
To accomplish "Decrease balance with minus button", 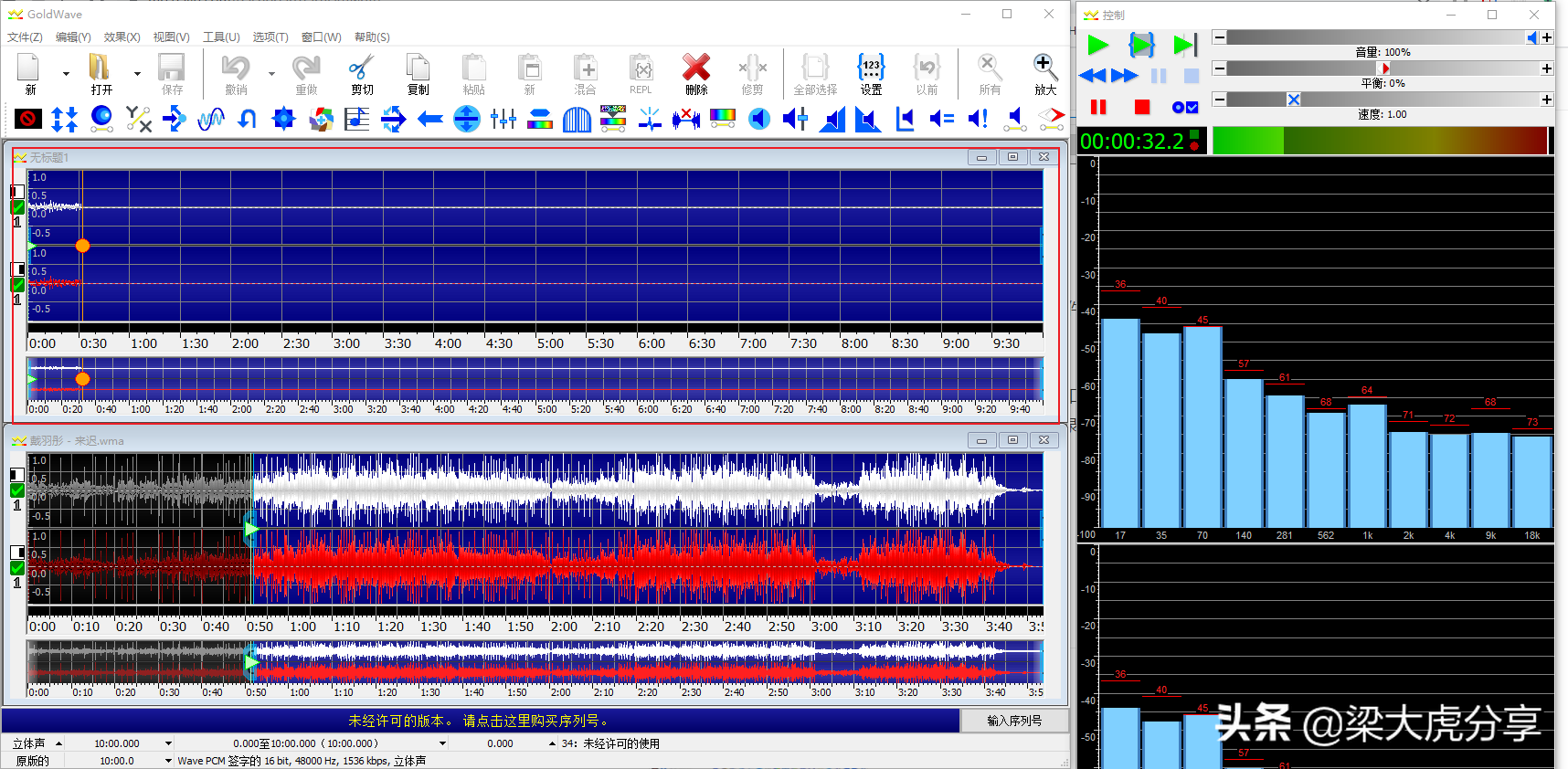I will 1219,68.
